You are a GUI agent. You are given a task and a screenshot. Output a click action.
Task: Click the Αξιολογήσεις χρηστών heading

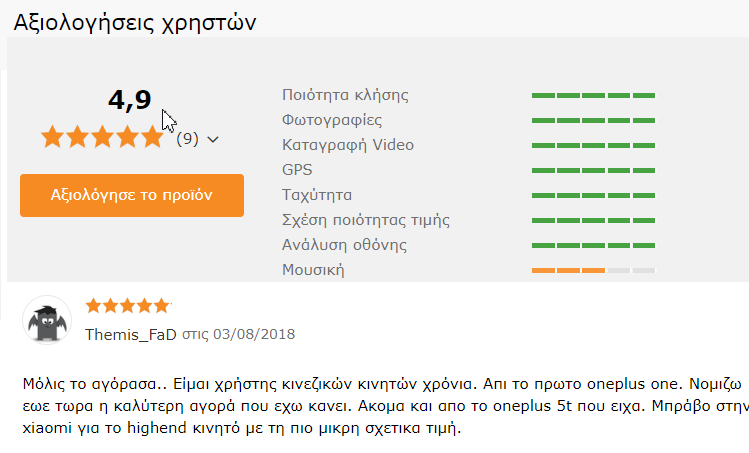pyautogui.click(x=135, y=22)
